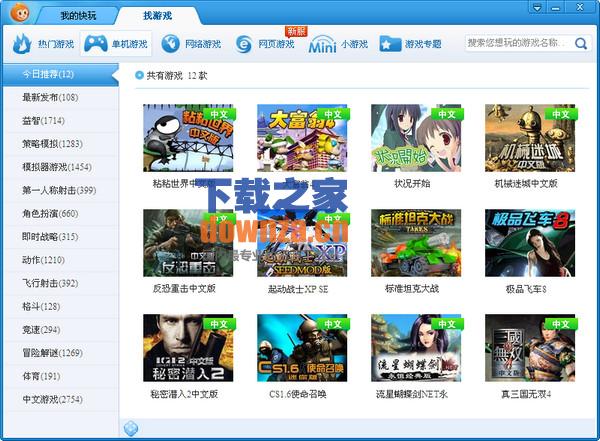Select 益智(1714) category

pos(60,121)
